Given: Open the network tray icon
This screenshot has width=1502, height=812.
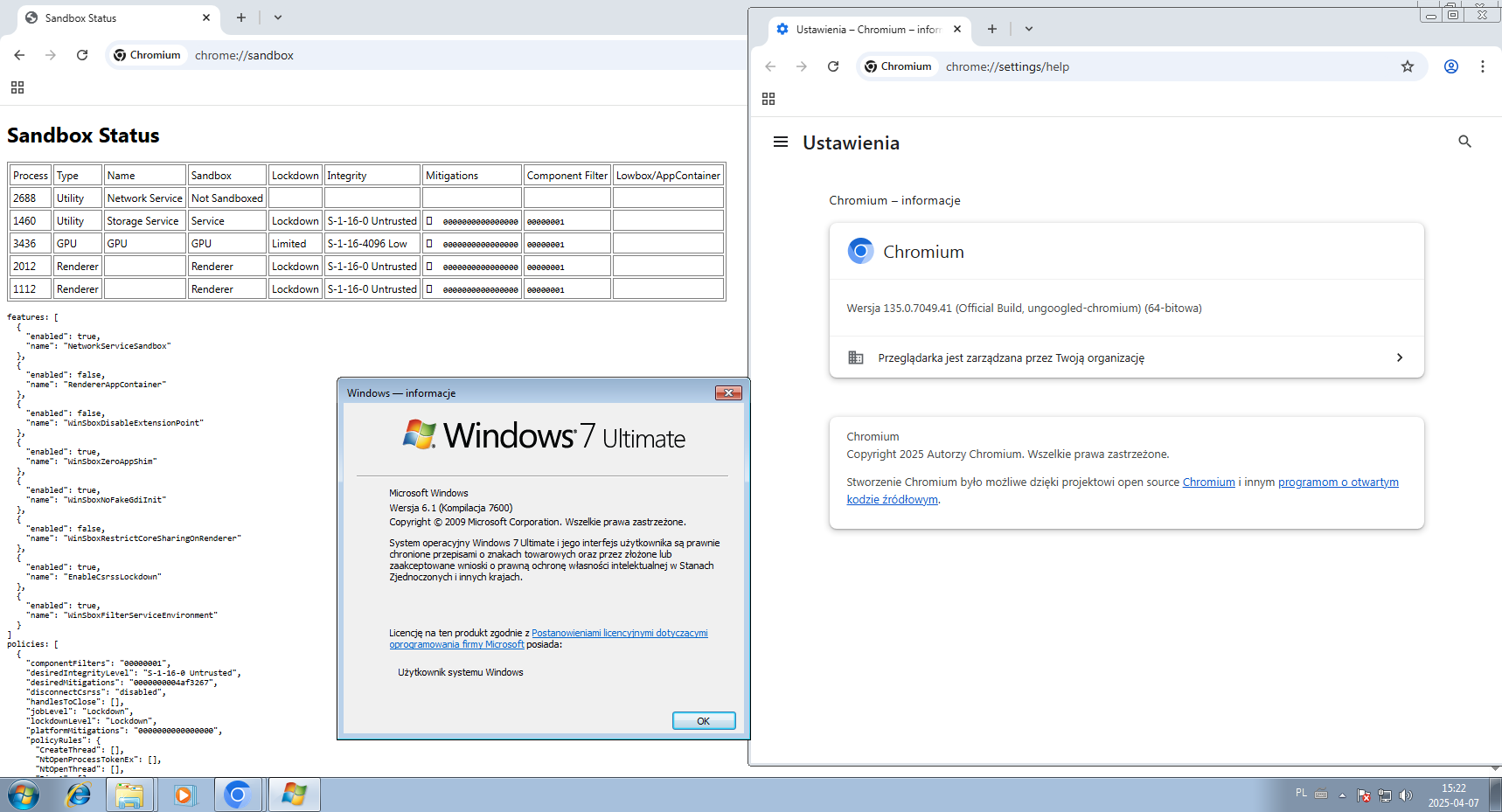Looking at the screenshot, I should click(1385, 795).
